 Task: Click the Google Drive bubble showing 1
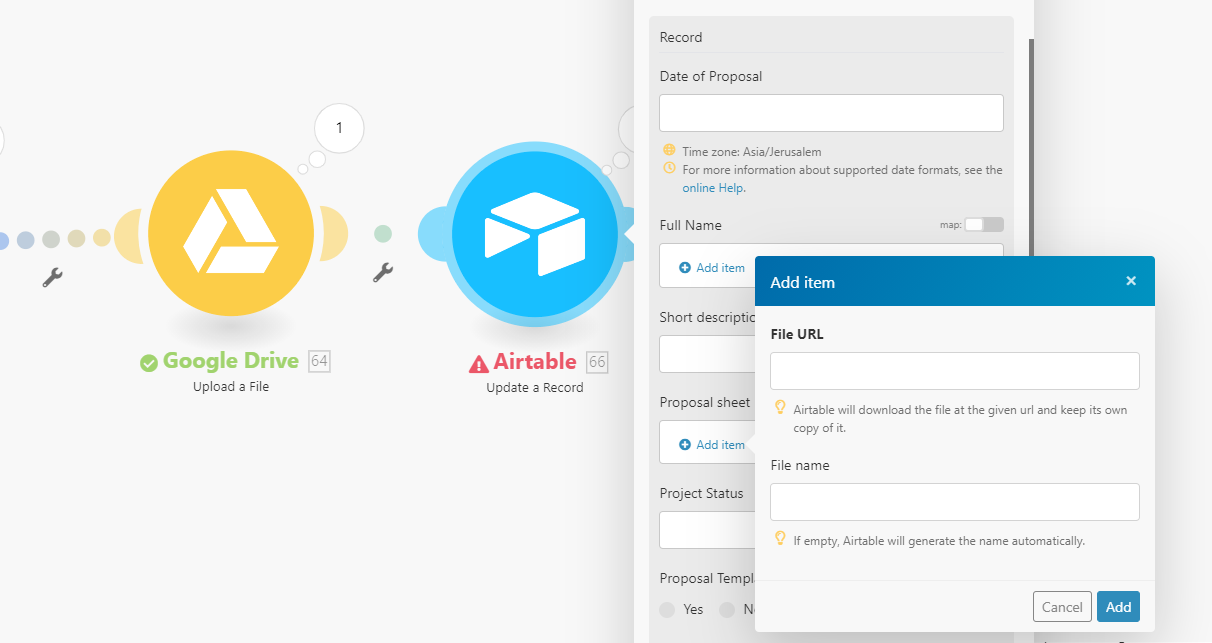(339, 128)
